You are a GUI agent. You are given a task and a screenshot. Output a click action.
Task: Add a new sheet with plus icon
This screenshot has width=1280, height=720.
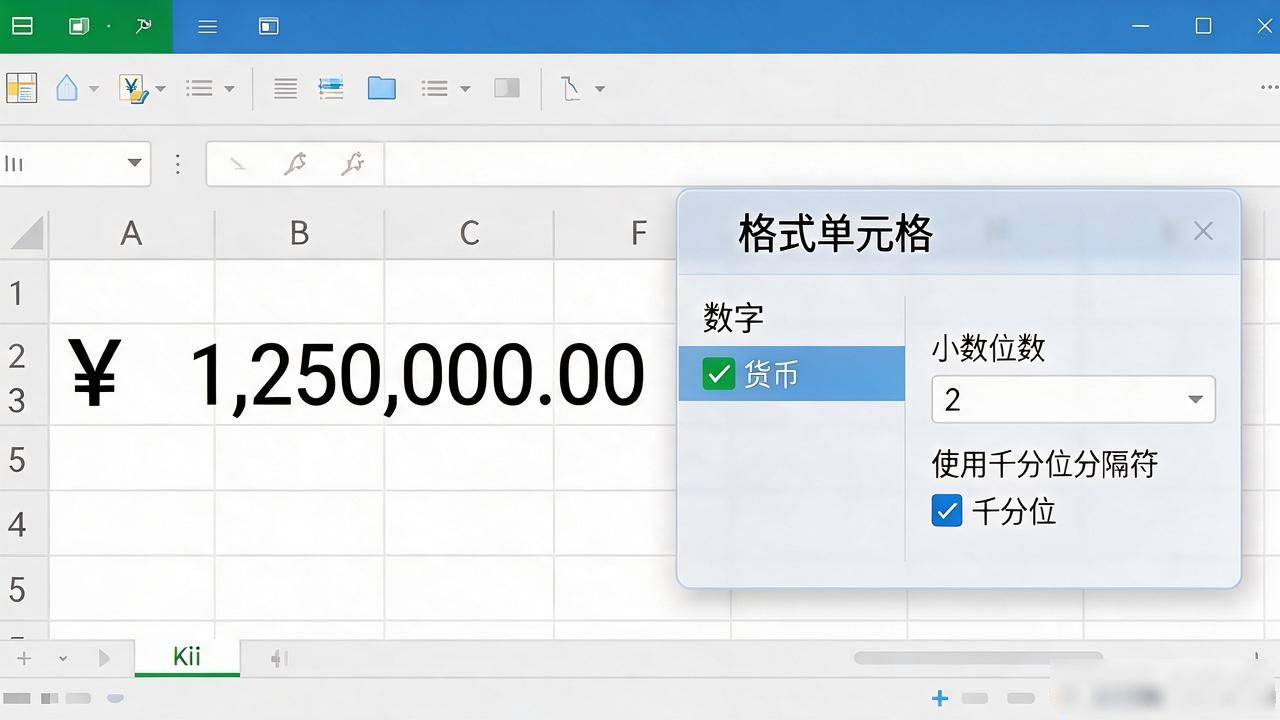click(x=24, y=658)
